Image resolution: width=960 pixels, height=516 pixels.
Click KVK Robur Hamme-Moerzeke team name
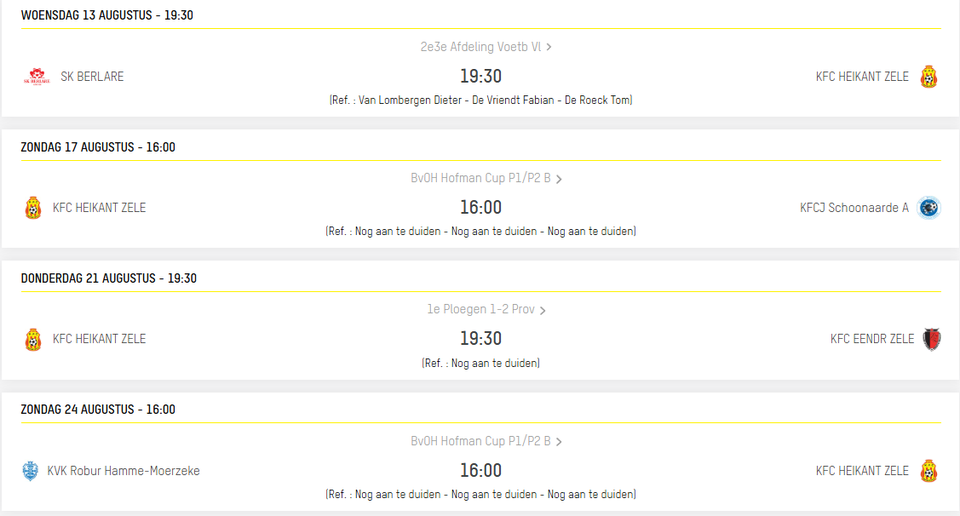click(124, 471)
